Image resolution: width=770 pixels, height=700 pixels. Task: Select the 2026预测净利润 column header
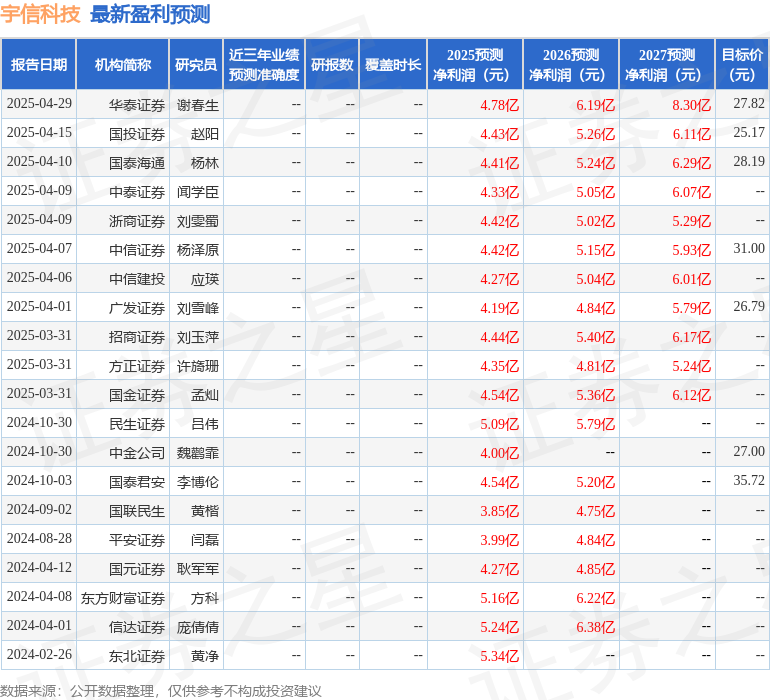(570, 65)
